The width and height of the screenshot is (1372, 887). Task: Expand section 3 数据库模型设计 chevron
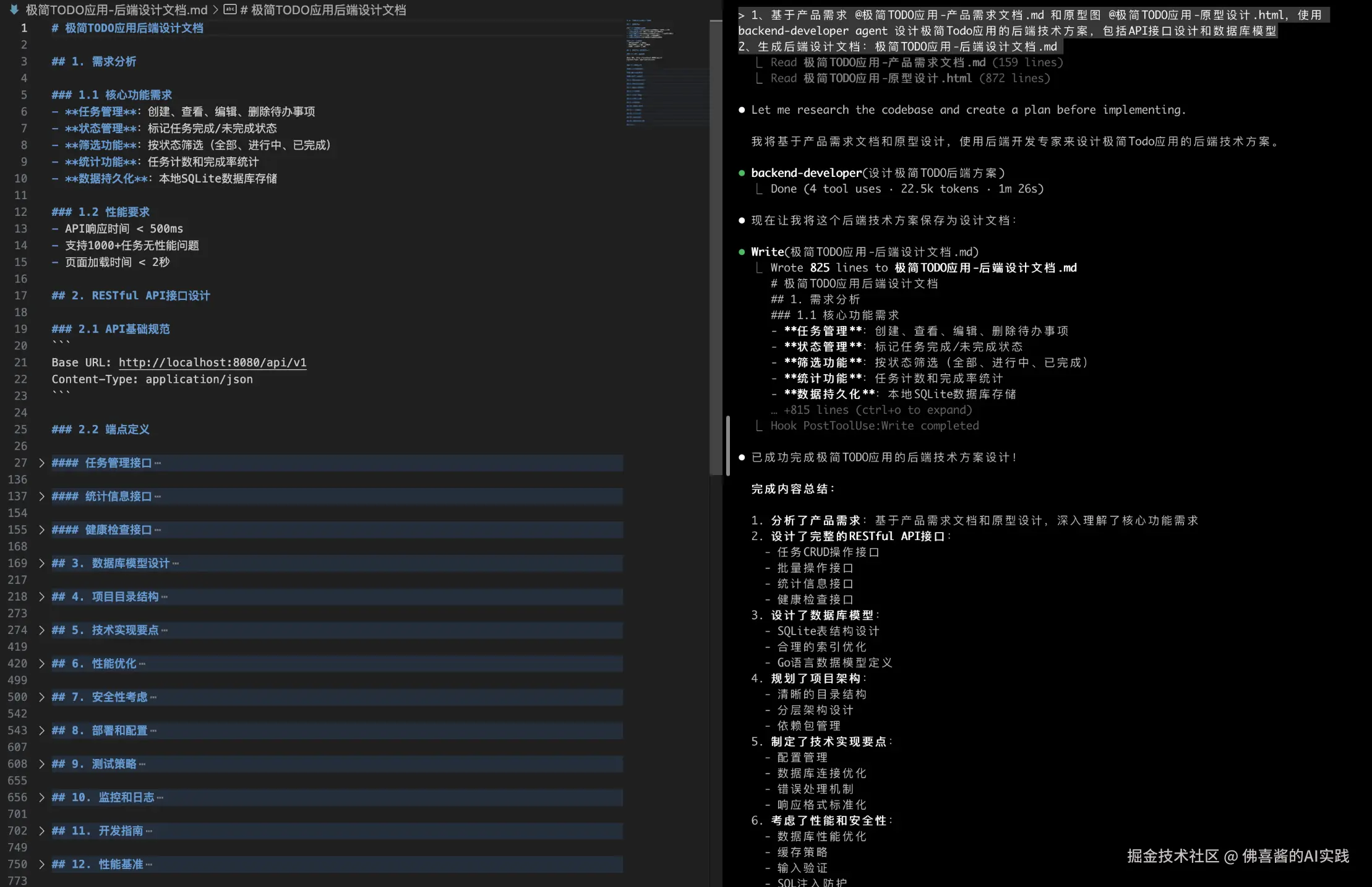(x=41, y=563)
